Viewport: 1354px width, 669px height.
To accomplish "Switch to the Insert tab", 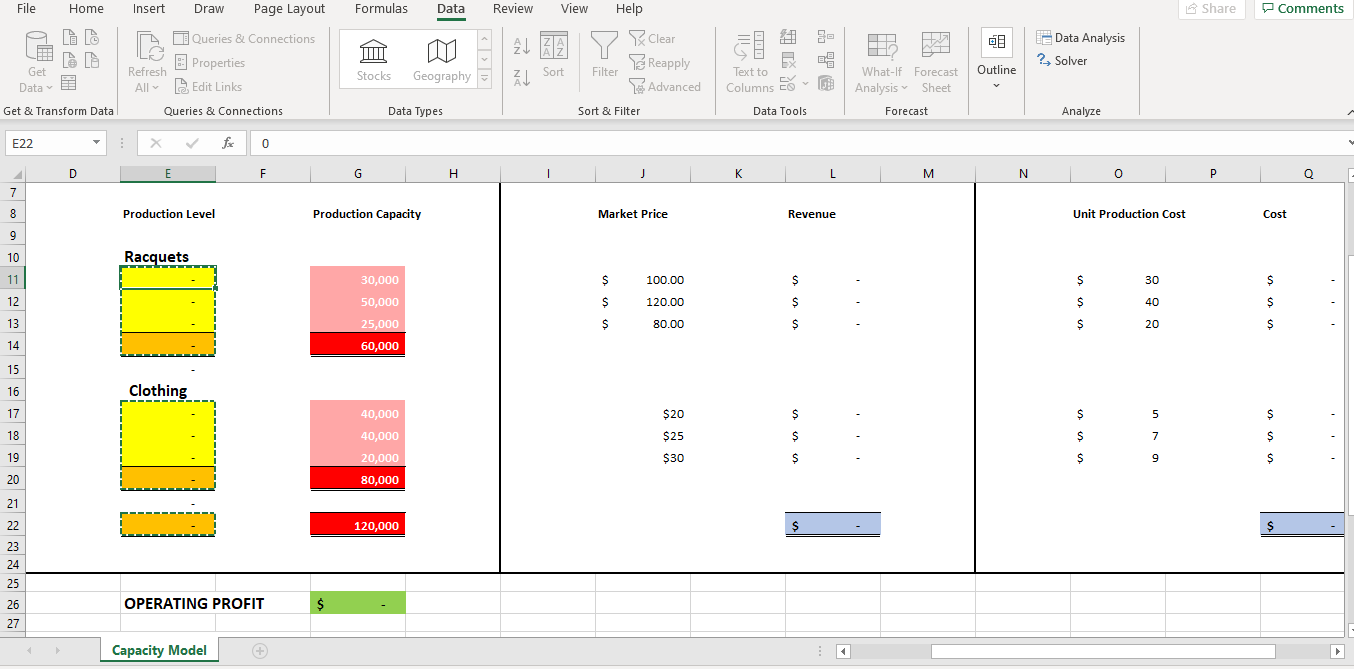I will (149, 9).
